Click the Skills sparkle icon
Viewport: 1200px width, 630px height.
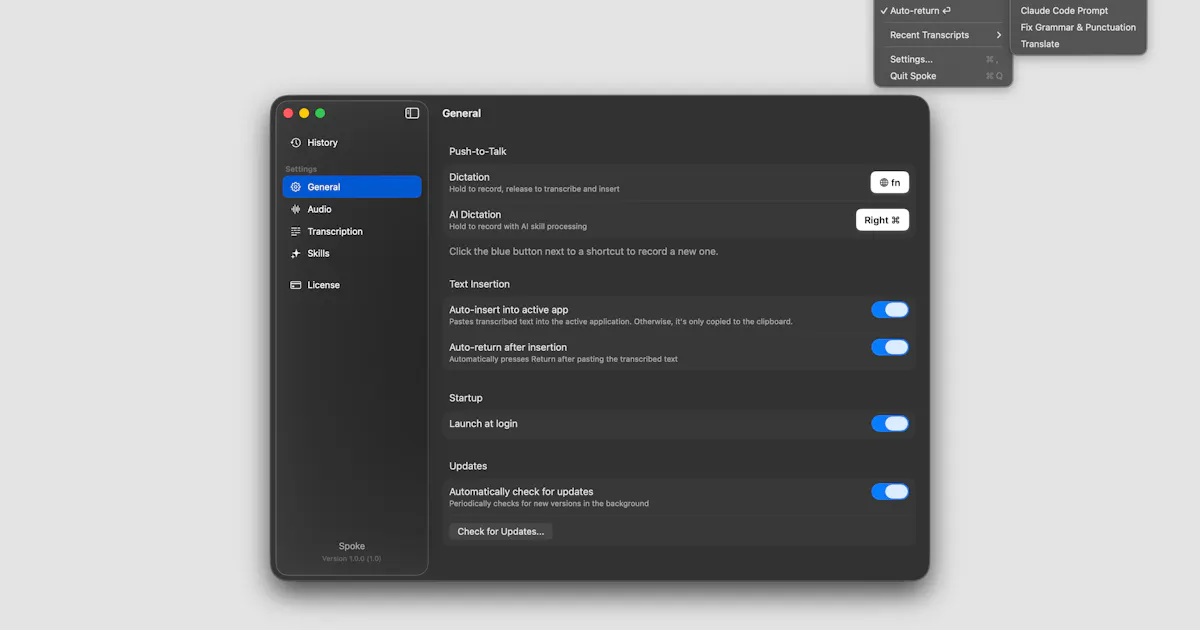[x=295, y=254]
